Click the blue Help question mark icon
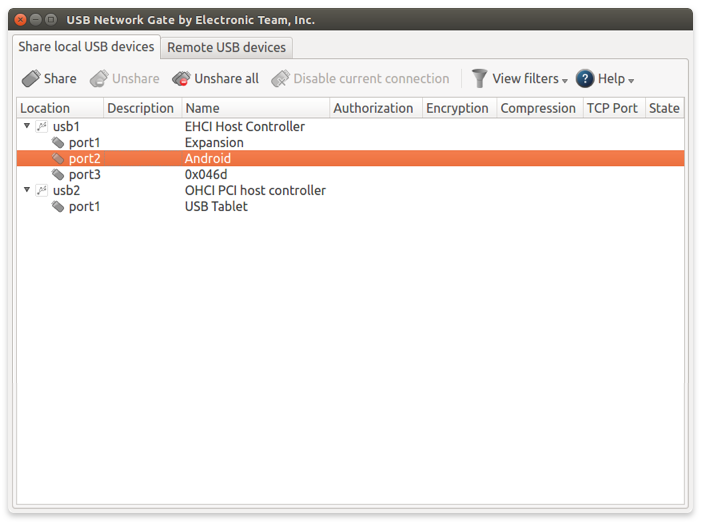This screenshot has width=701, height=529. [x=585, y=79]
